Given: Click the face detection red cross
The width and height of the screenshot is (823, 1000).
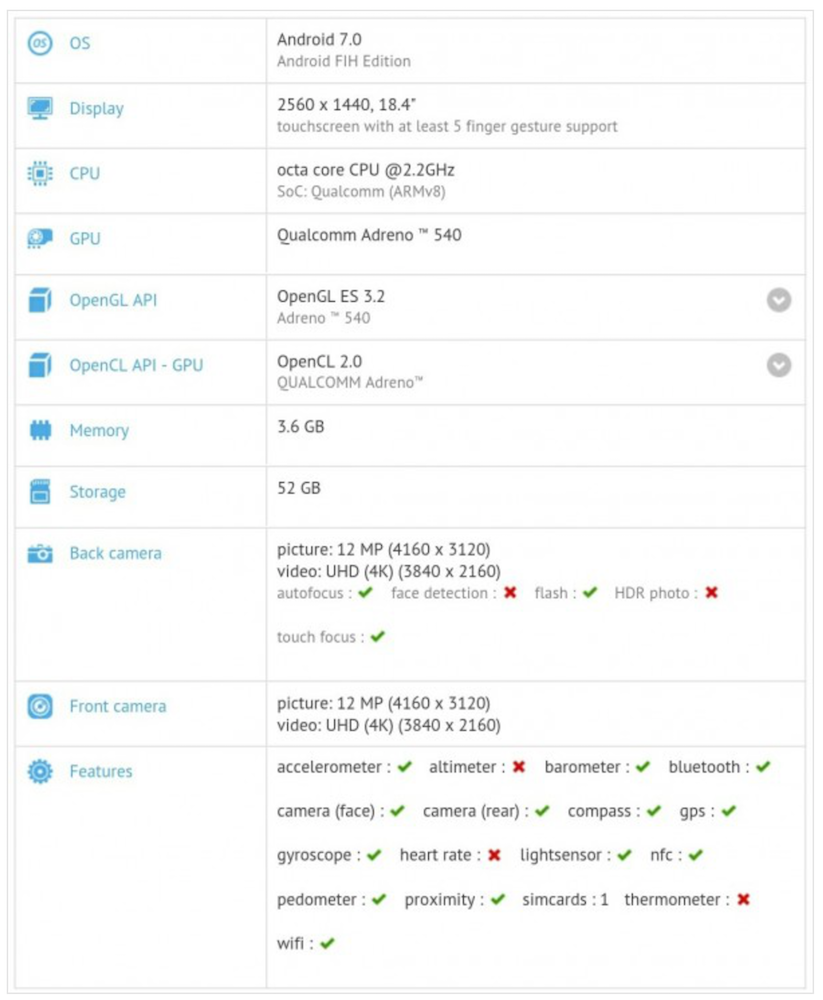Looking at the screenshot, I should pyautogui.click(x=510, y=593).
